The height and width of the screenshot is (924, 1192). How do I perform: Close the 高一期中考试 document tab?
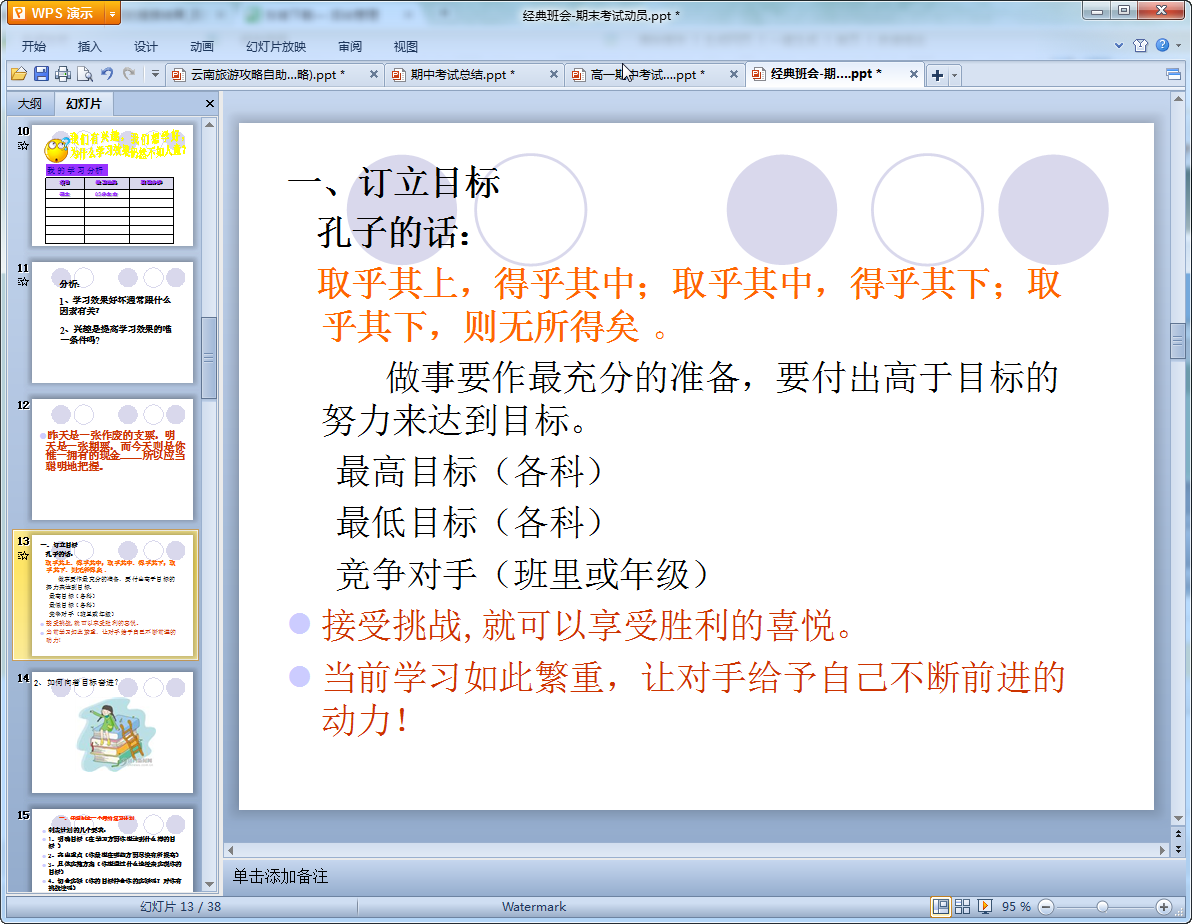coord(734,75)
